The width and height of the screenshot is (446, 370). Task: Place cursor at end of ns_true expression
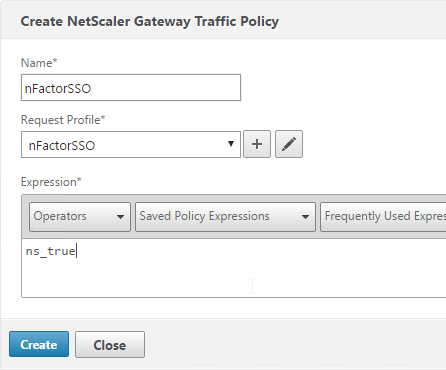[x=76, y=251]
